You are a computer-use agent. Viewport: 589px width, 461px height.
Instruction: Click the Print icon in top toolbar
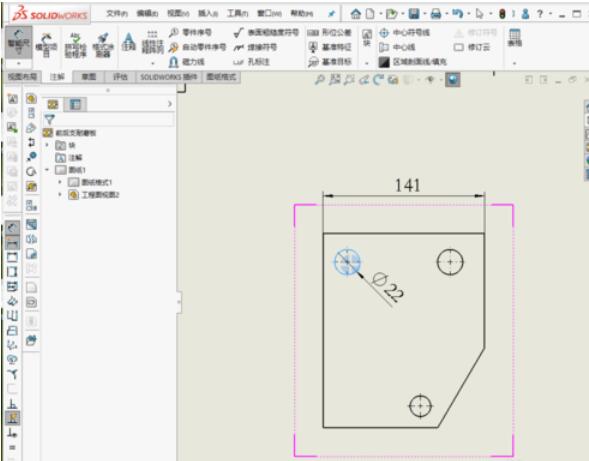(x=436, y=14)
